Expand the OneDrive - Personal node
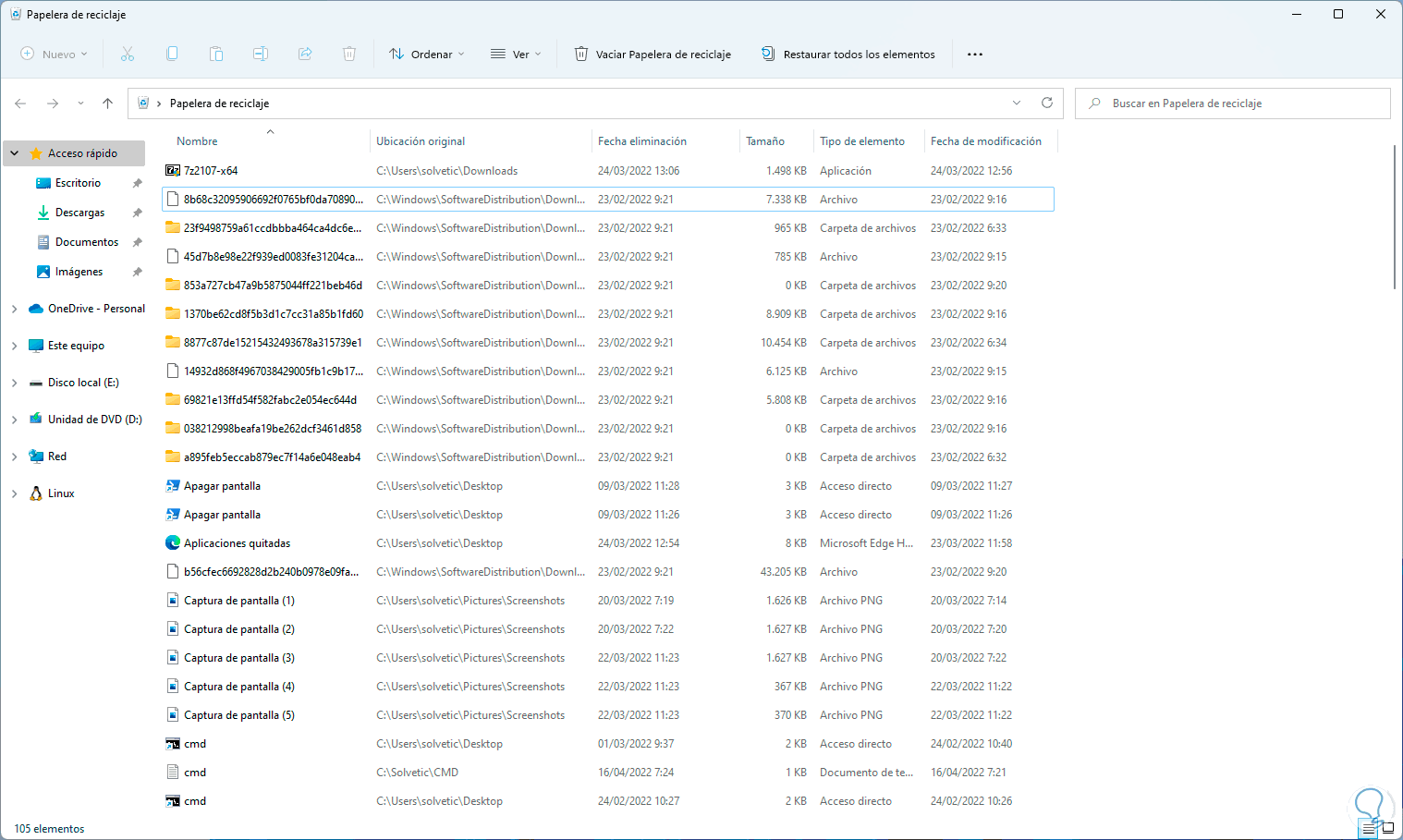Screen dimensions: 1403x840 (15, 309)
